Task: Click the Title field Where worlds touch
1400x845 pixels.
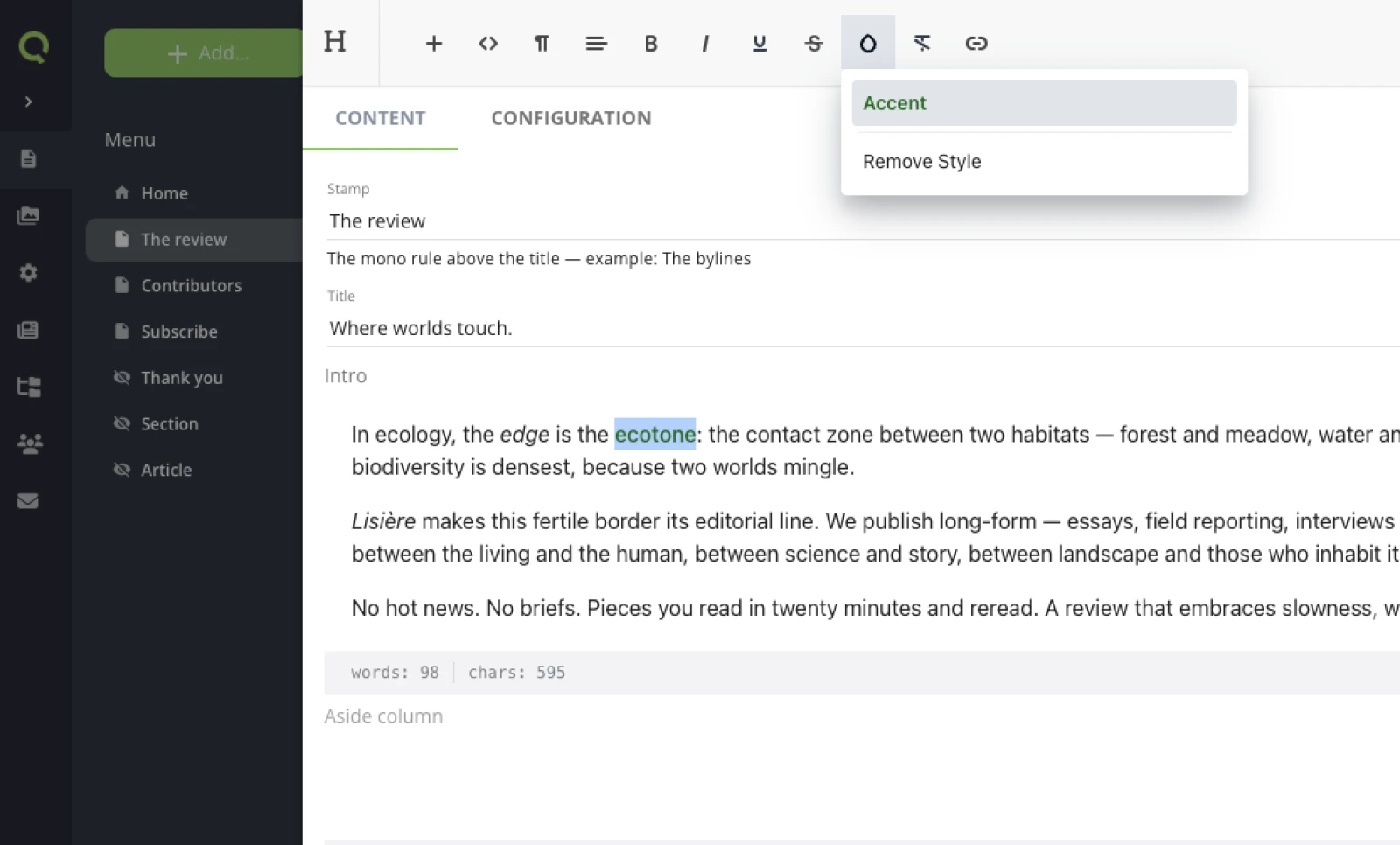Action: [x=862, y=328]
